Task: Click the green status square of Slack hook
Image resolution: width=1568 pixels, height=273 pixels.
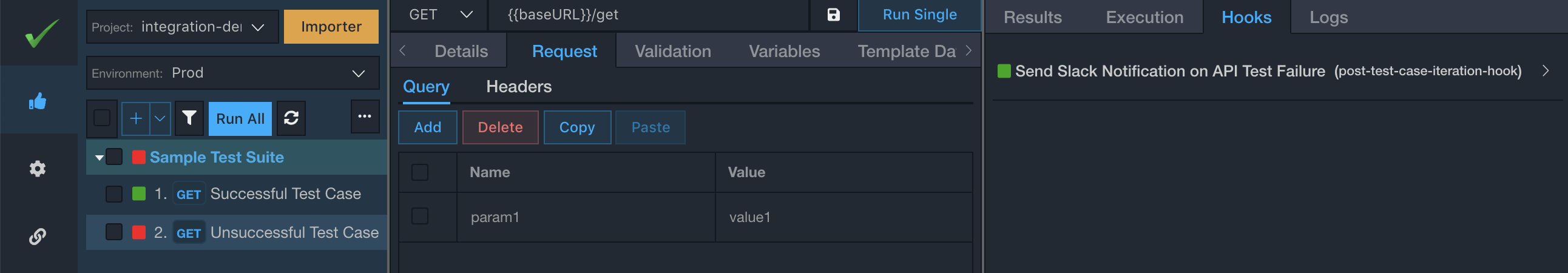Action: tap(1004, 71)
